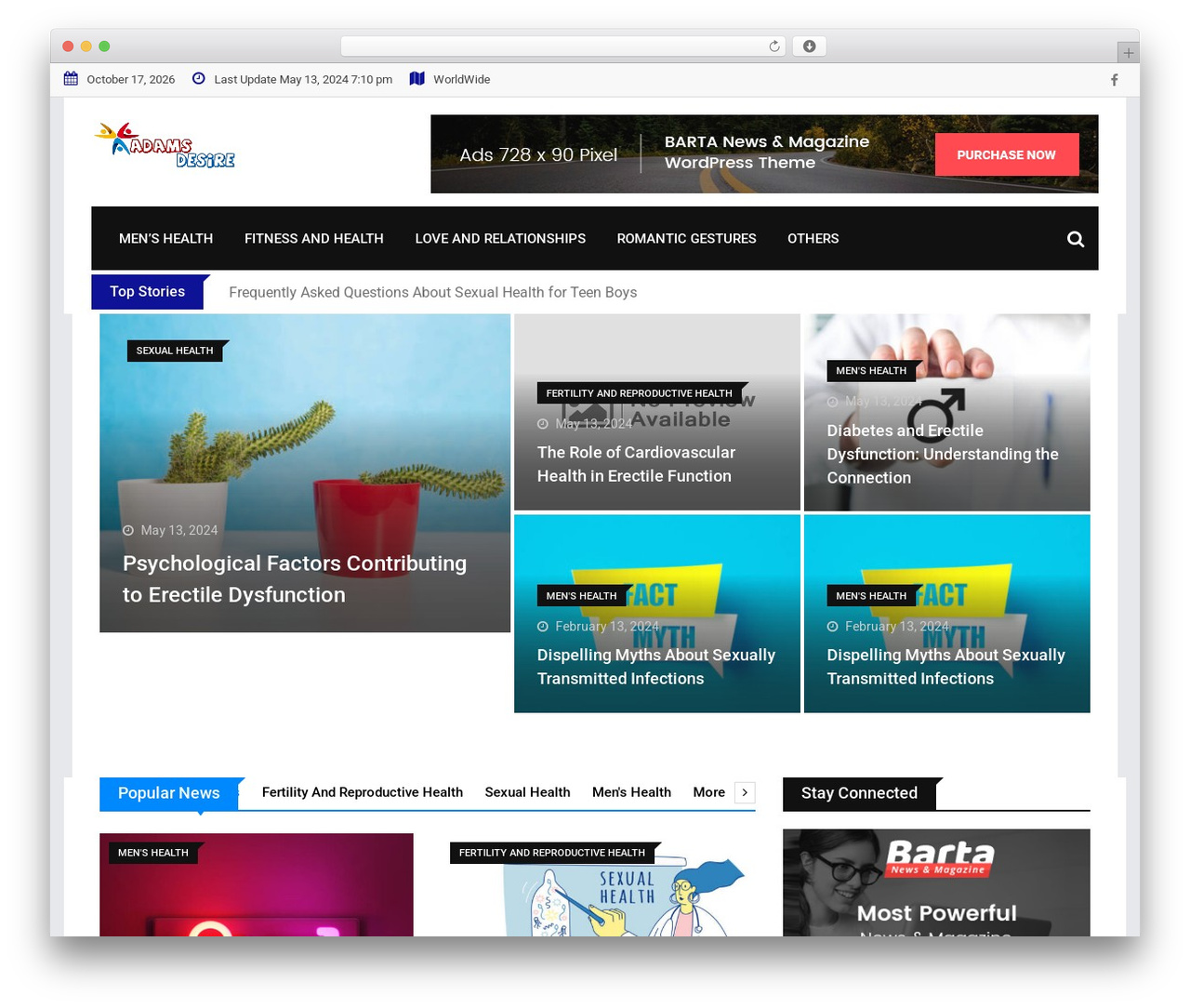The image size is (1190, 1008).
Task: Click the Top Stories label
Action: [x=147, y=292]
